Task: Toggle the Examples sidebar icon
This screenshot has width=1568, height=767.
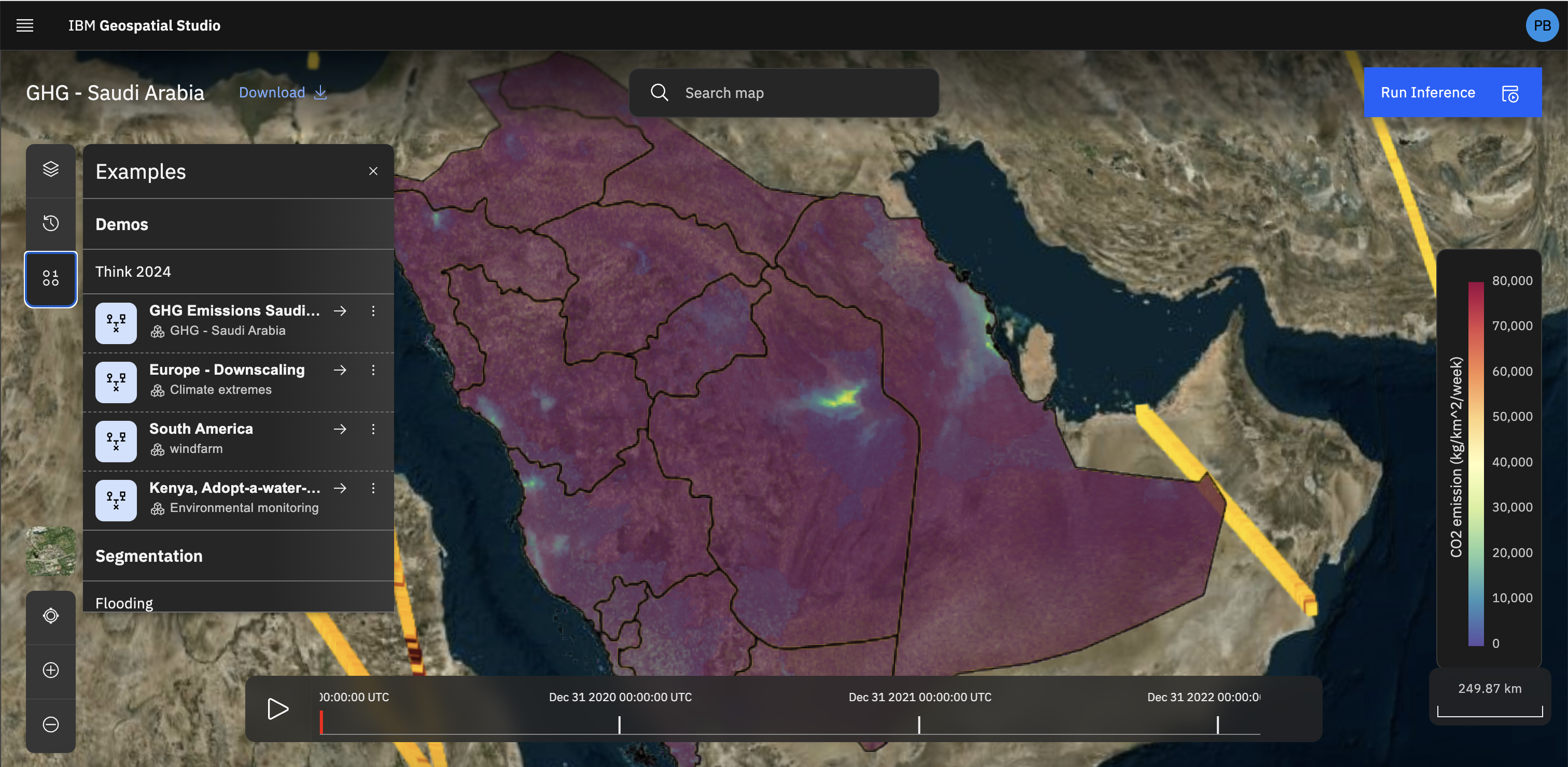Action: click(50, 279)
